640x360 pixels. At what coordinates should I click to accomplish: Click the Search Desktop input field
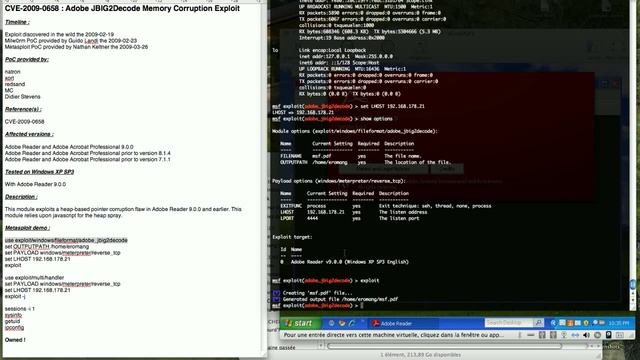click(509, 323)
